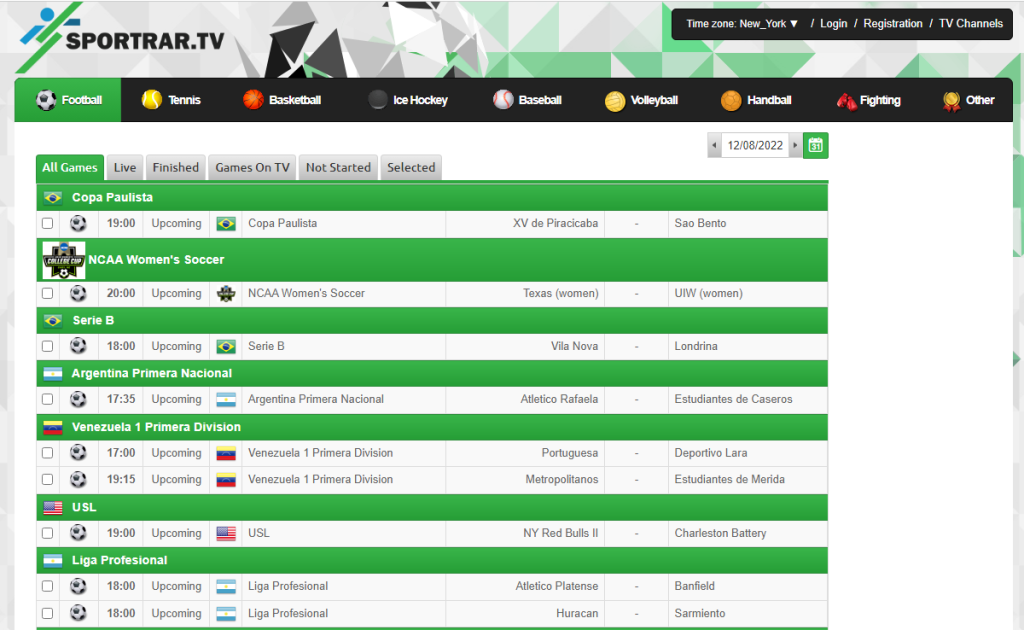Screen dimensions: 1024x630
Task: Open the Baseball section
Action: [527, 100]
